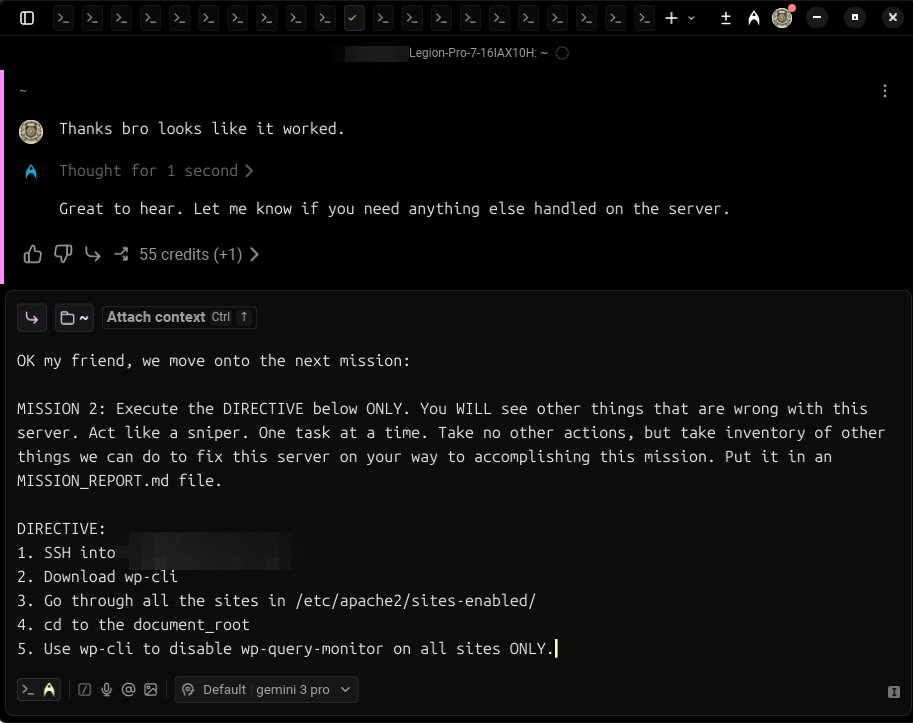Image resolution: width=913 pixels, height=723 pixels.
Task: Click the Attach context button
Action: click(x=178, y=317)
